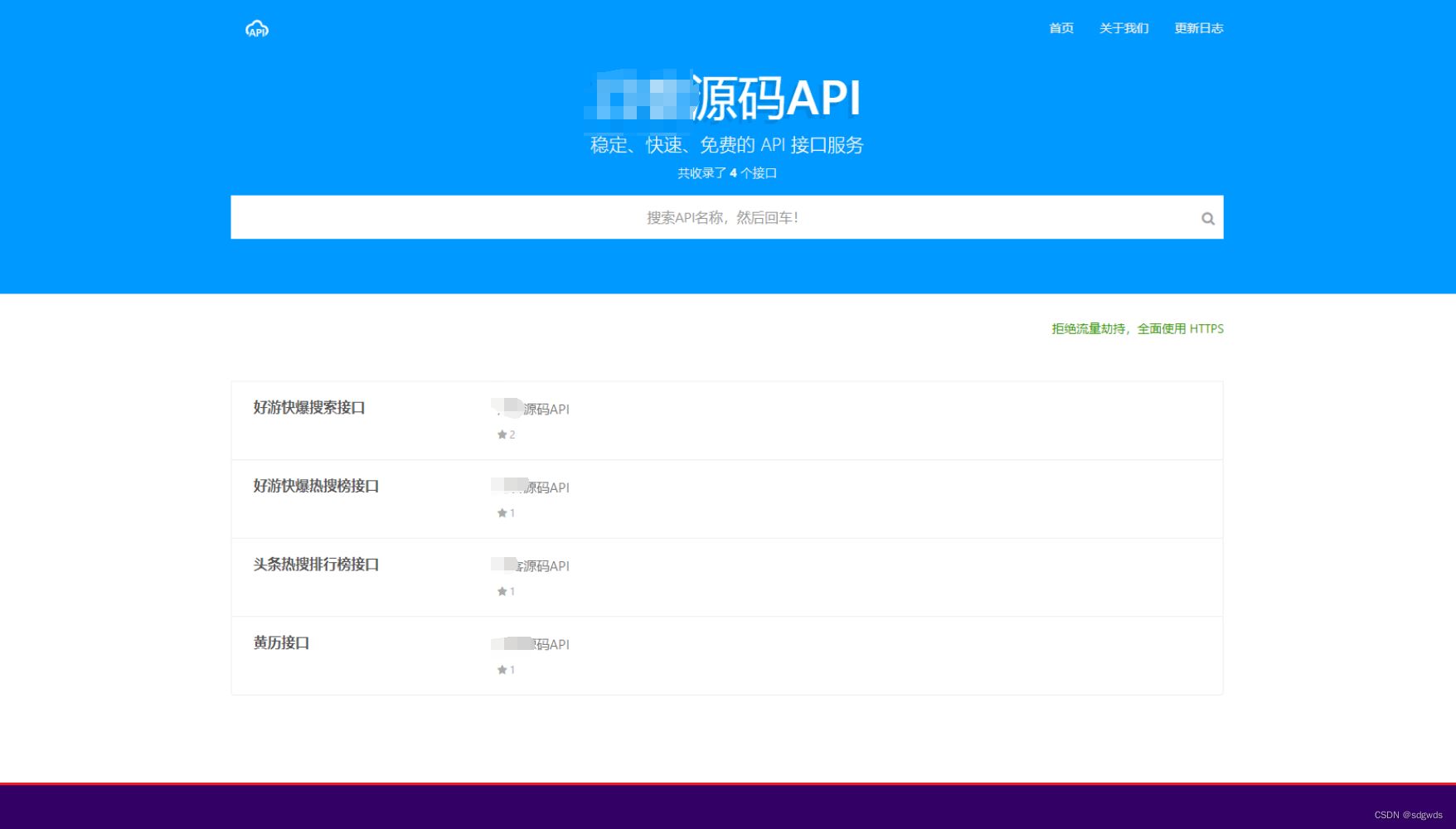This screenshot has height=829, width=1456.
Task: Click the cloud API logo icon
Action: click(x=256, y=27)
